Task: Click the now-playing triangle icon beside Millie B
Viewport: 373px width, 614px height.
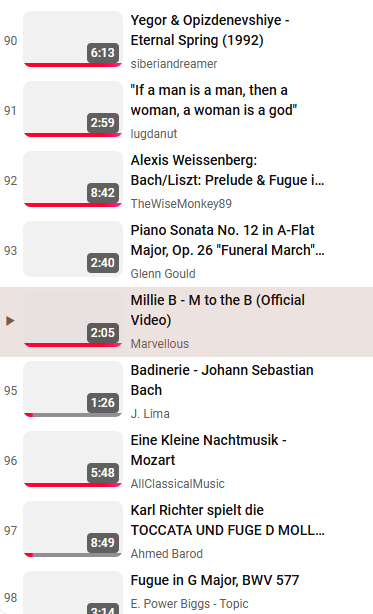Action: point(10,321)
